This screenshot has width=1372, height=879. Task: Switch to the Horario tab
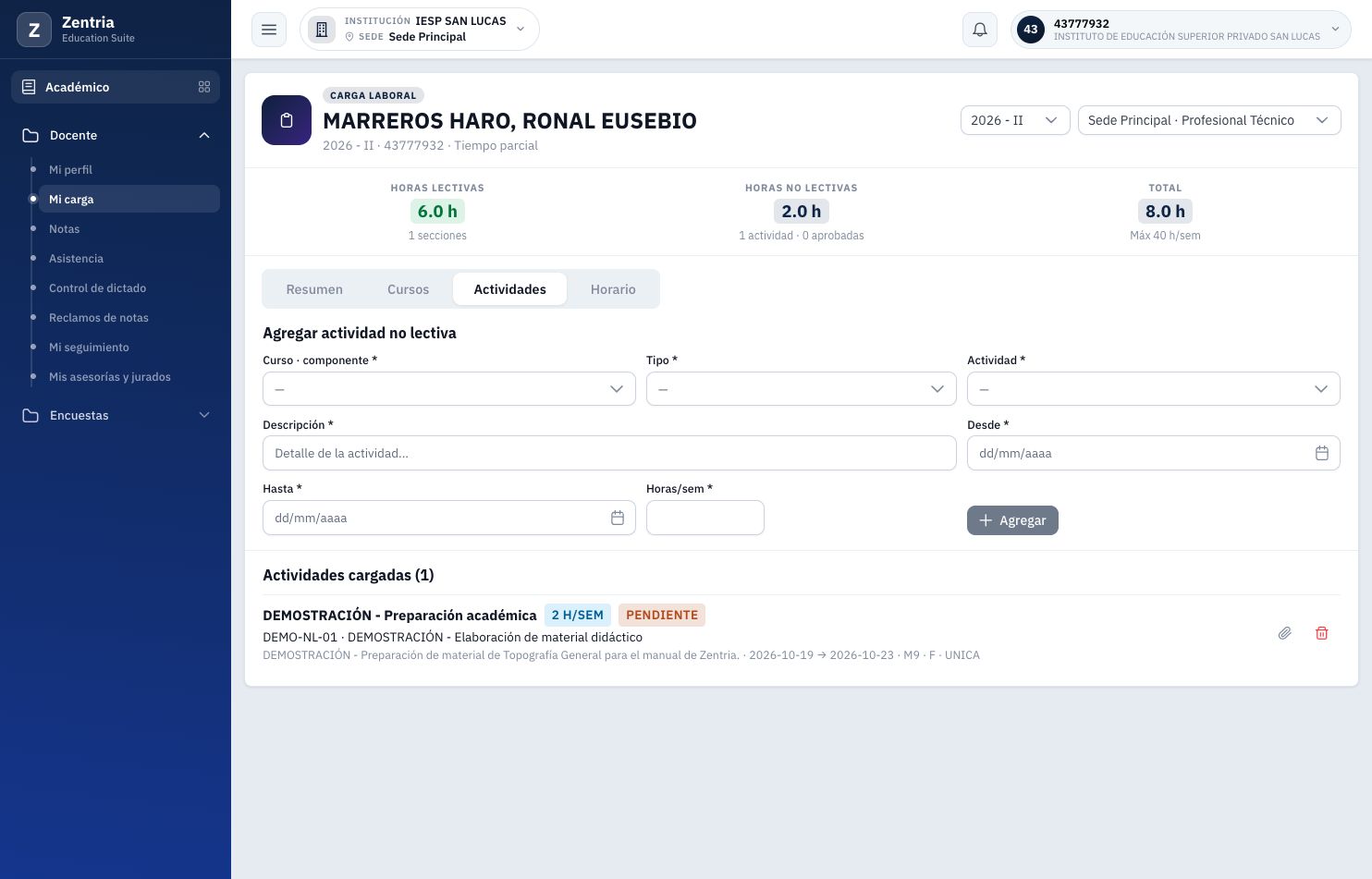click(613, 289)
